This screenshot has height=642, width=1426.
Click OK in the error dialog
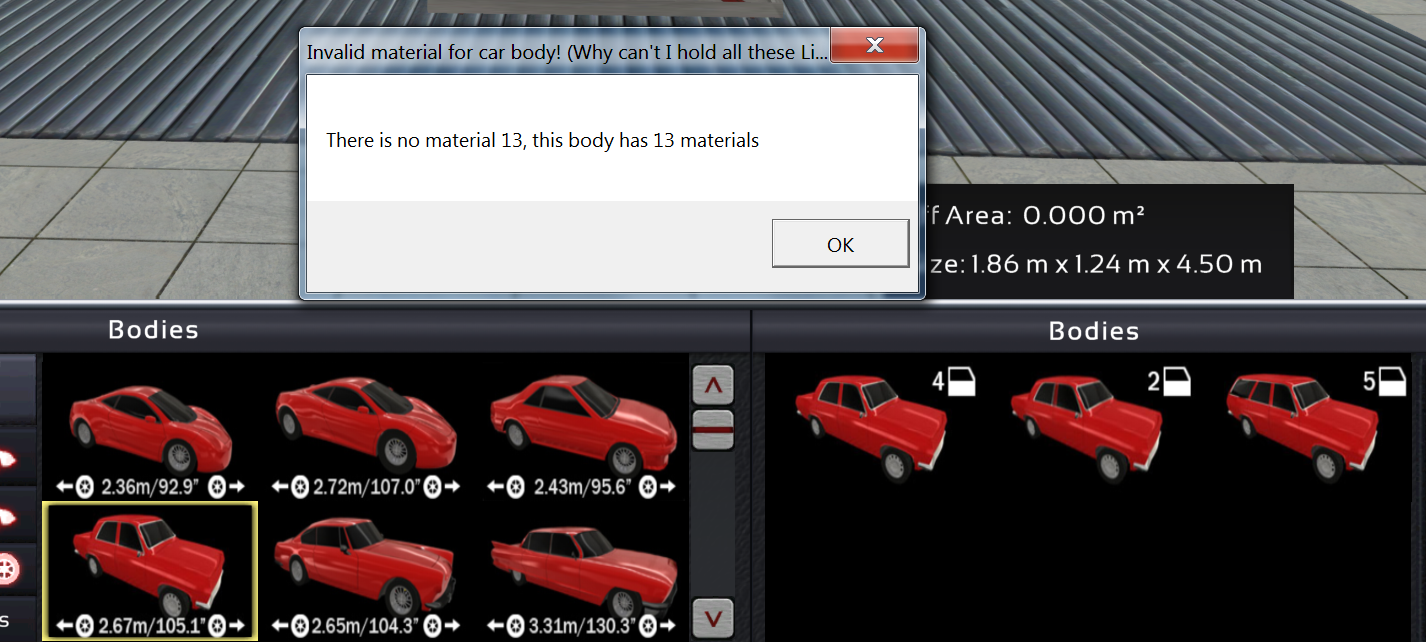point(840,244)
